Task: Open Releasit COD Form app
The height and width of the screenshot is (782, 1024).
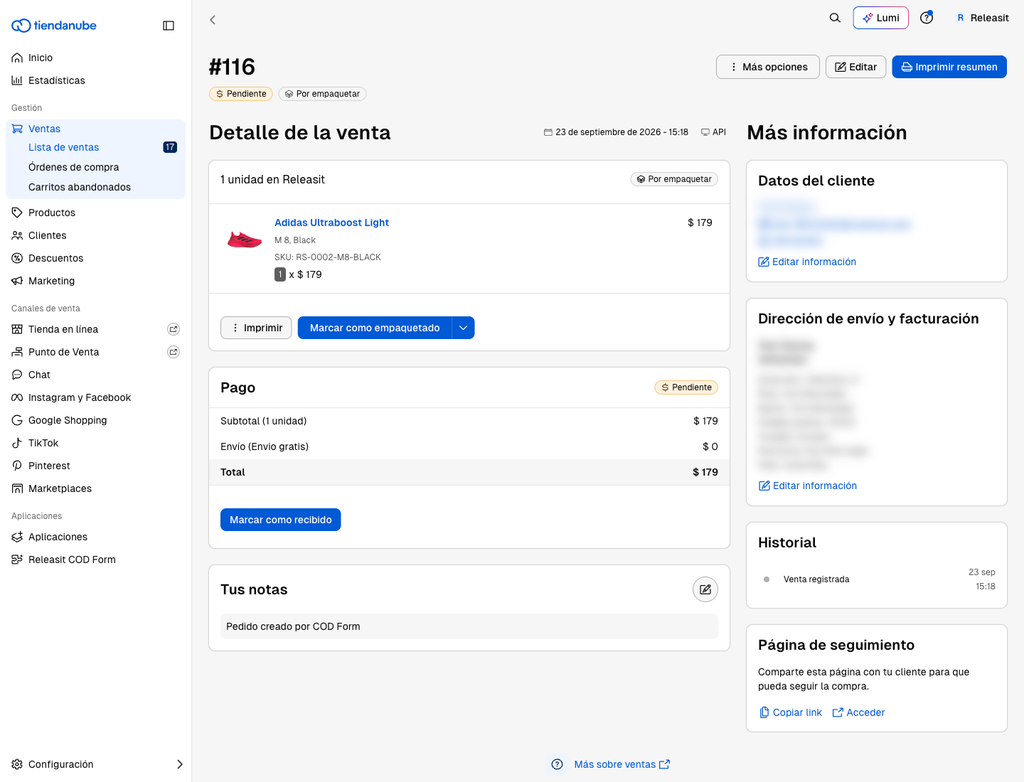Action: coord(72,560)
